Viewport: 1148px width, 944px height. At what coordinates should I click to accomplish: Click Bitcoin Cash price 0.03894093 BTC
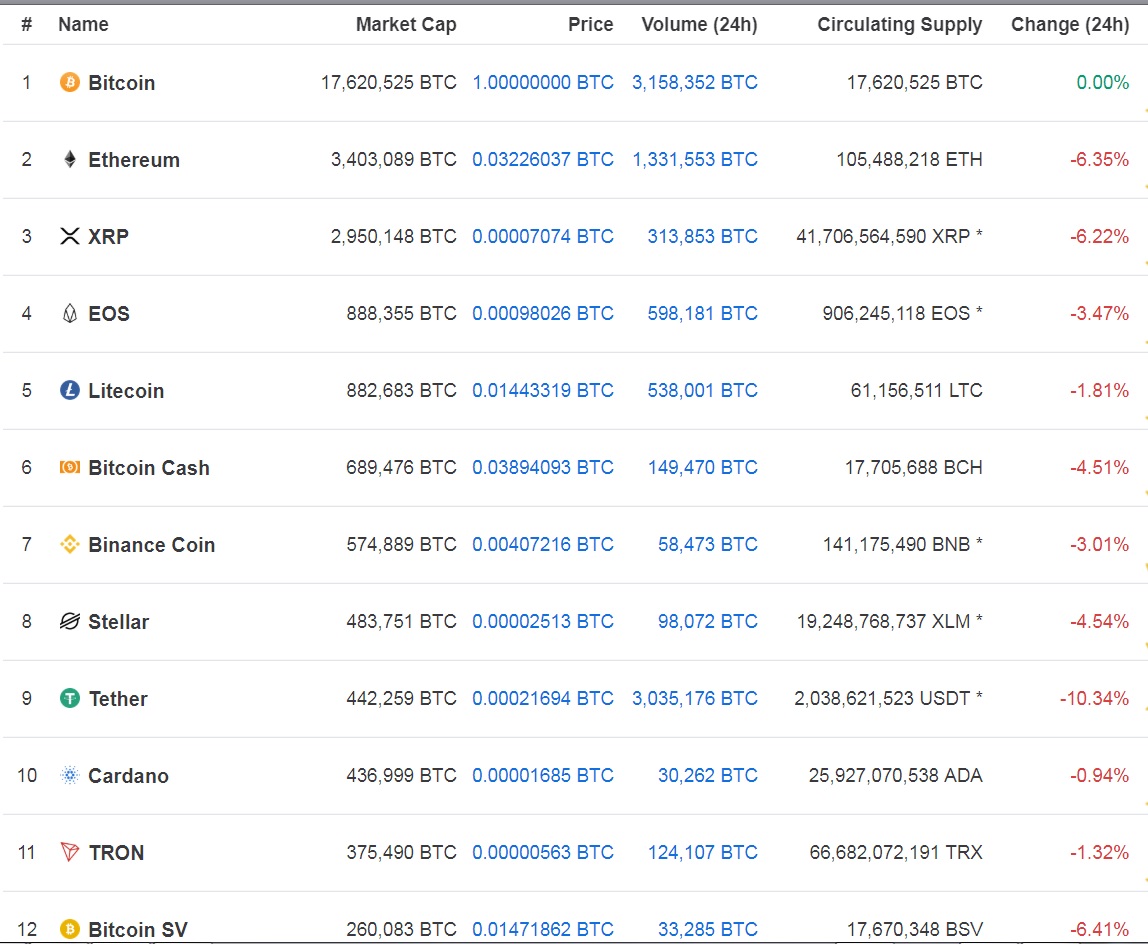pyautogui.click(x=543, y=467)
